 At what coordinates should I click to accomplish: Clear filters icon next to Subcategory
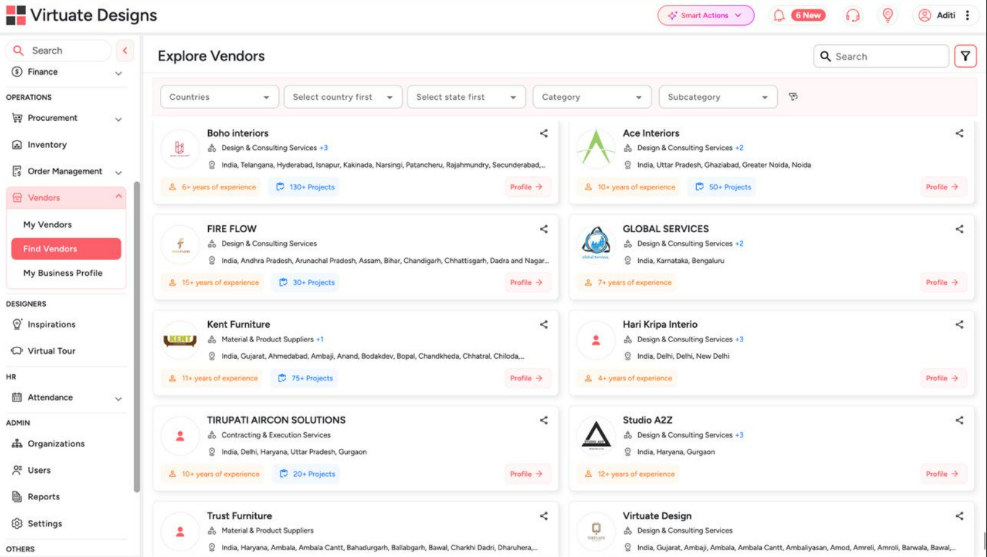(793, 97)
